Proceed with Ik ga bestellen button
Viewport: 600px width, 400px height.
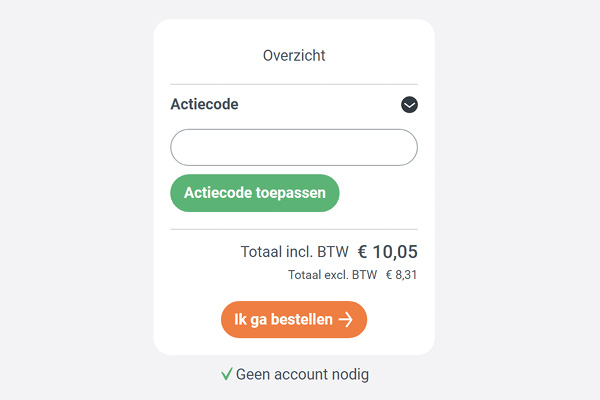(x=294, y=319)
